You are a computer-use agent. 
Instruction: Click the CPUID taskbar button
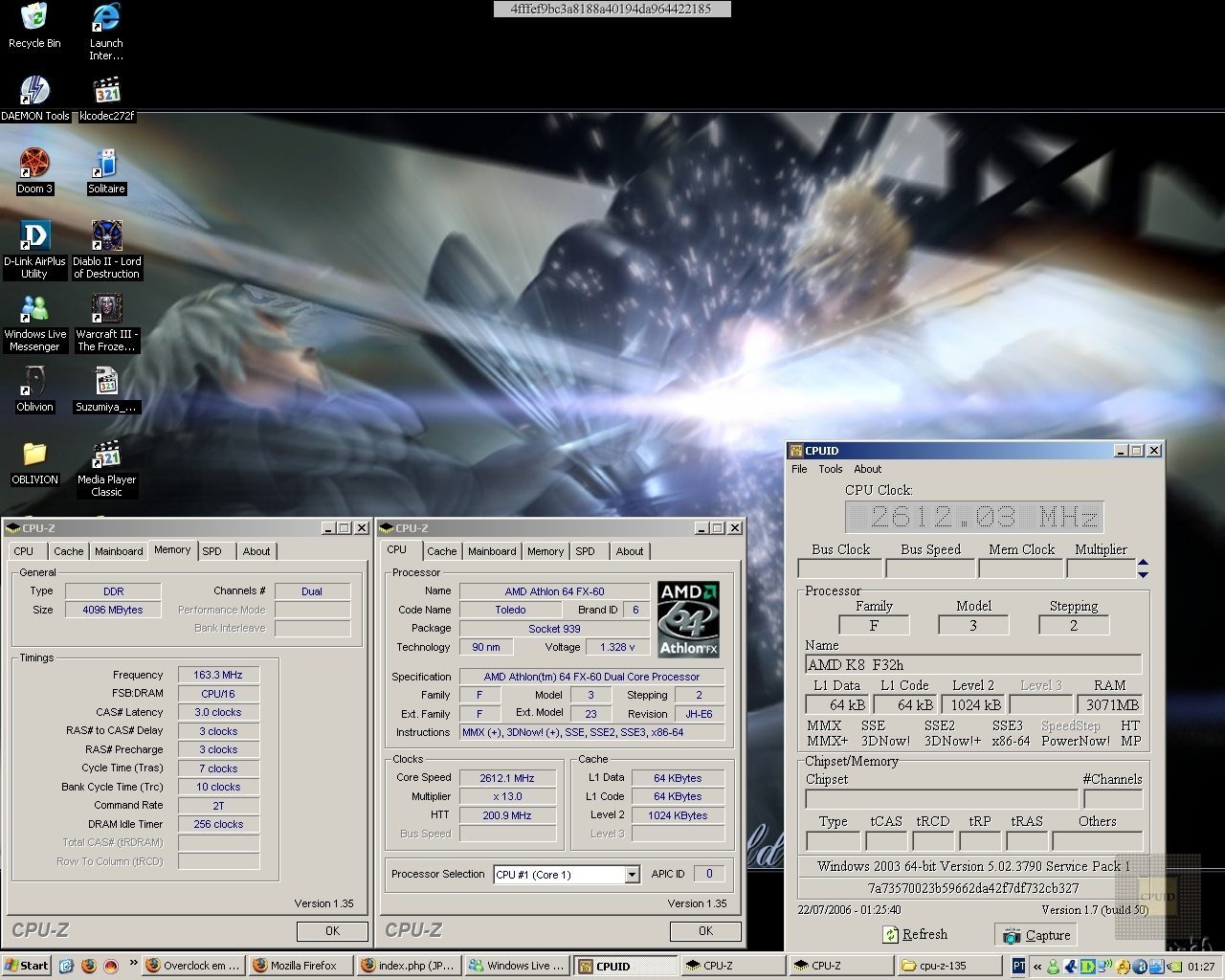(625, 966)
